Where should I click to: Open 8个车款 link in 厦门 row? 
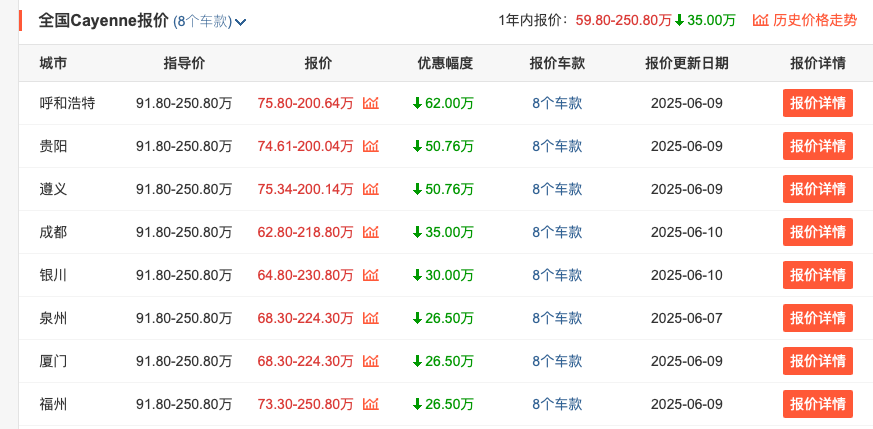tap(557, 361)
